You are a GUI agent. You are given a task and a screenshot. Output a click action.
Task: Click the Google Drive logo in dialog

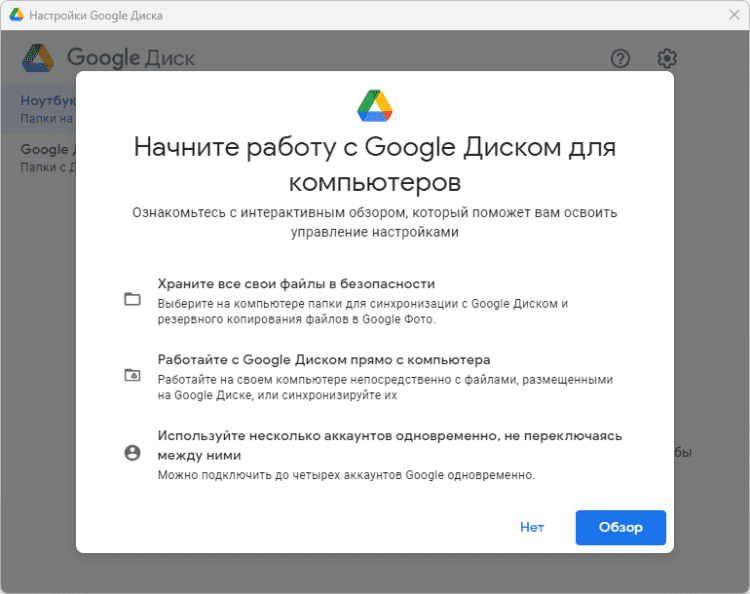coord(375,106)
